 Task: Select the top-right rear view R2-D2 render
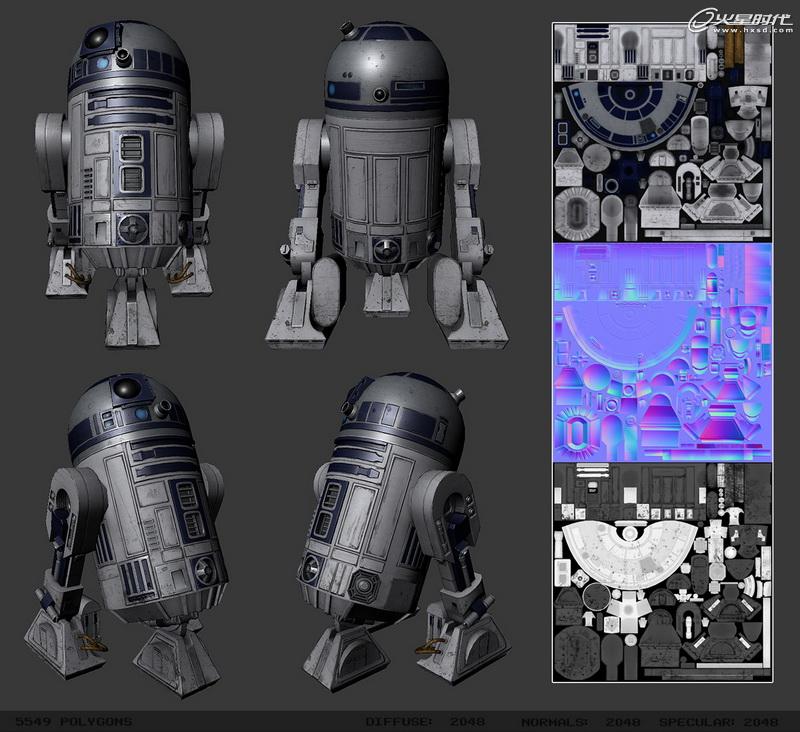(387, 186)
